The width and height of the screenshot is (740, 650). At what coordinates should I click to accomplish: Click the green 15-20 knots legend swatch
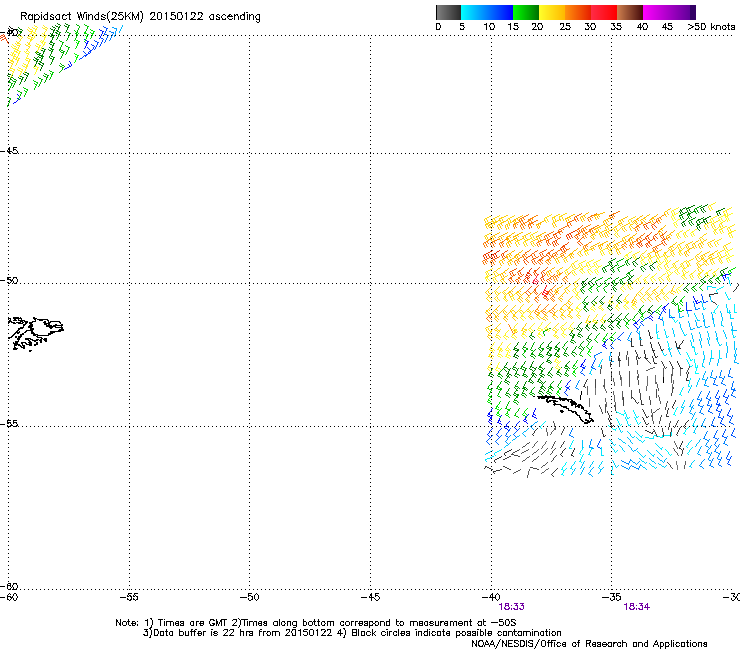[x=526, y=12]
